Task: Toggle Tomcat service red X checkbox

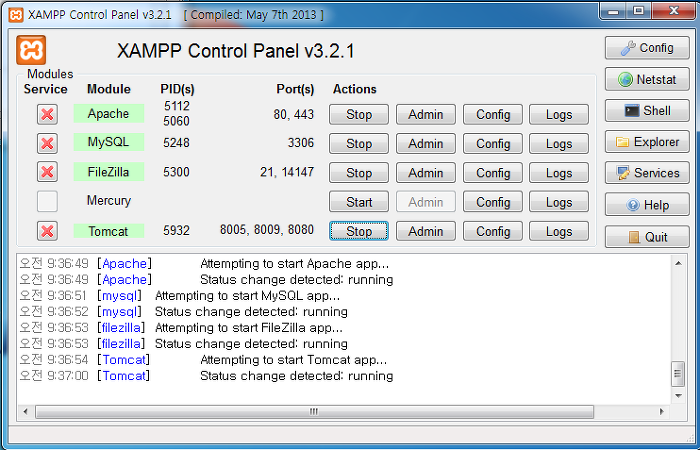Action: coord(47,231)
